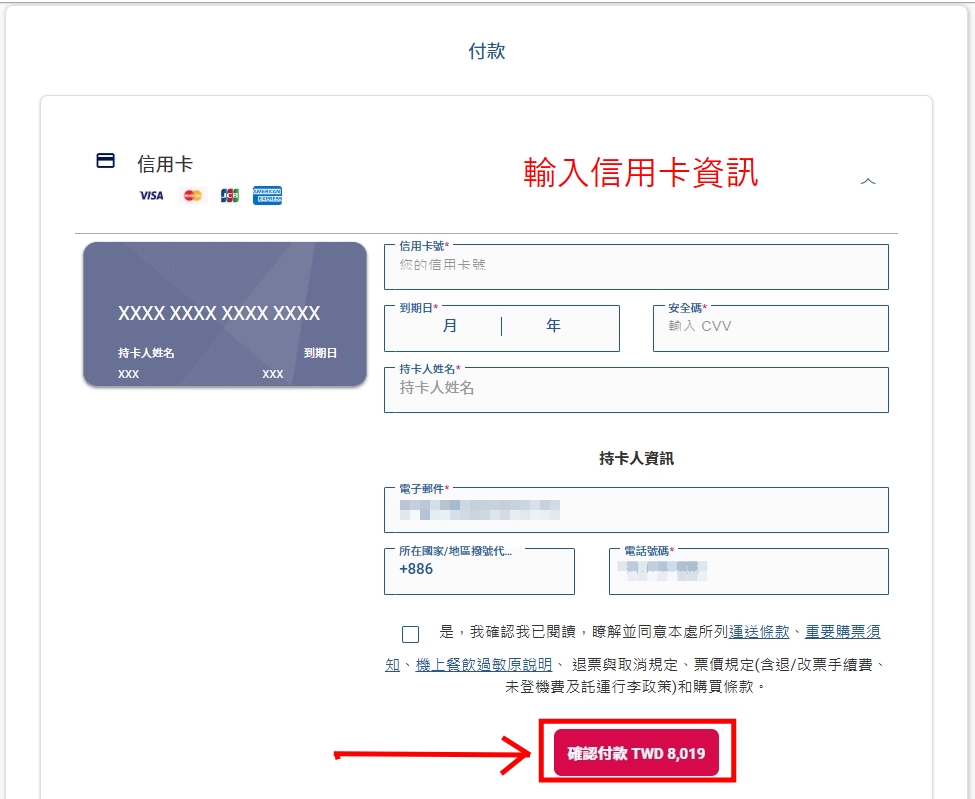Click the VISA card logo

tap(151, 196)
